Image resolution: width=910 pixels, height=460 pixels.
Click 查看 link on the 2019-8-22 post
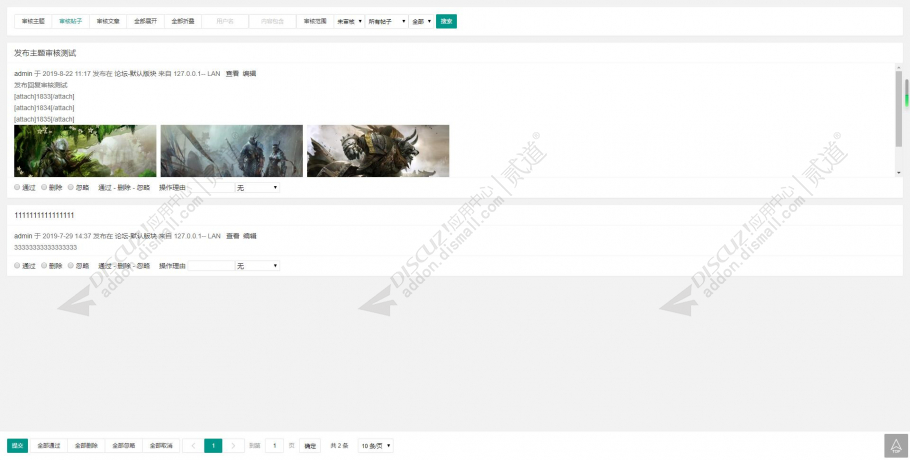tap(232, 74)
